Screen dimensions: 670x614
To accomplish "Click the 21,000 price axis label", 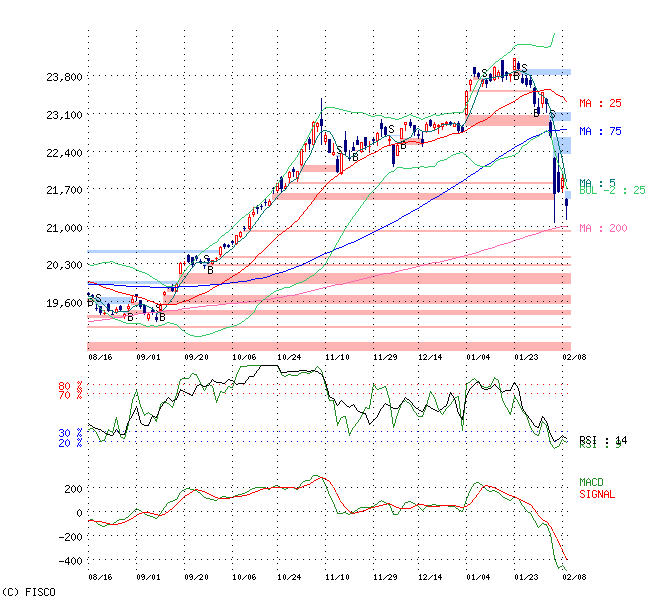I will [x=65, y=228].
